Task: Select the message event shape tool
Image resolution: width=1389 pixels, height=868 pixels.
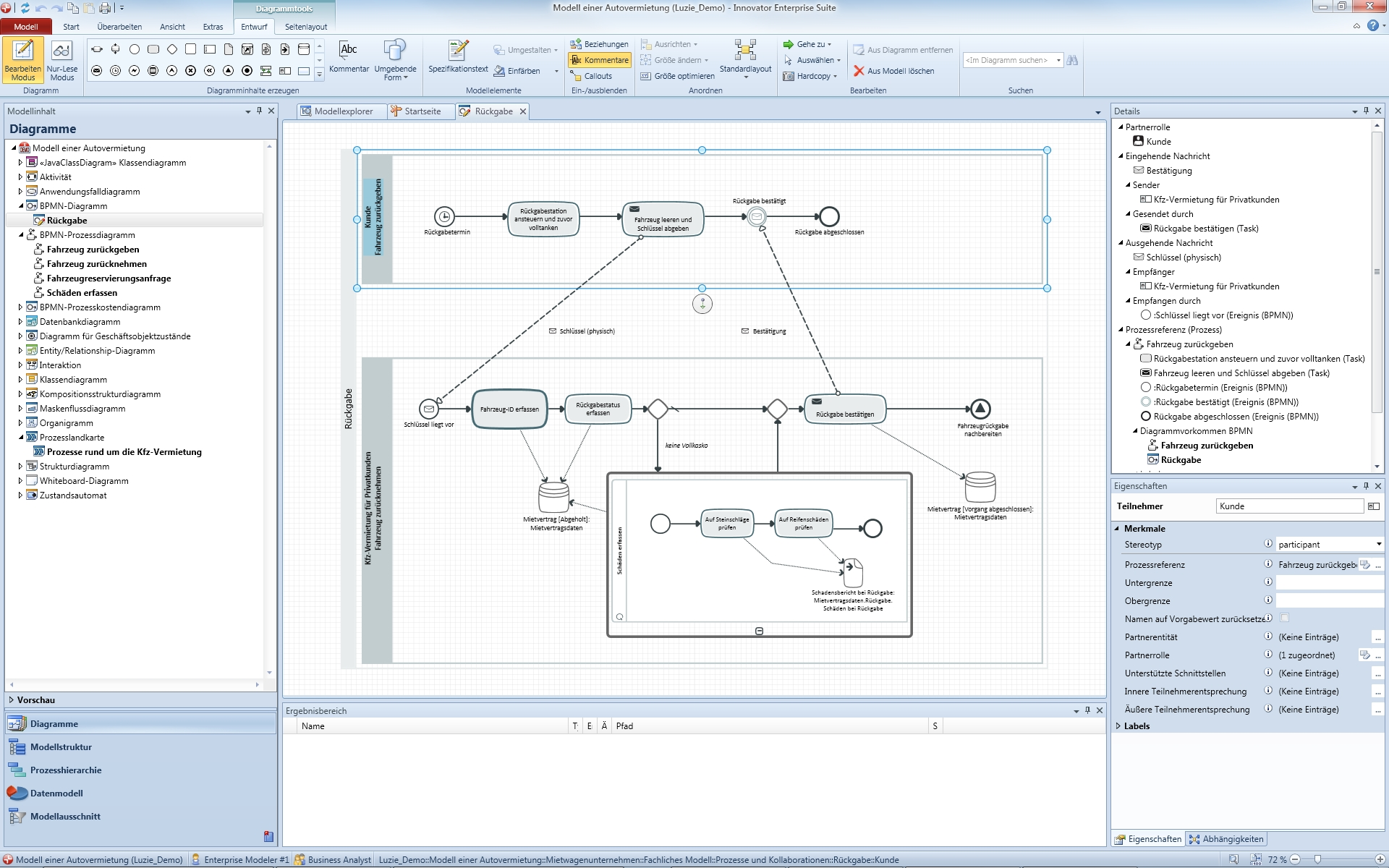Action: pos(97,71)
